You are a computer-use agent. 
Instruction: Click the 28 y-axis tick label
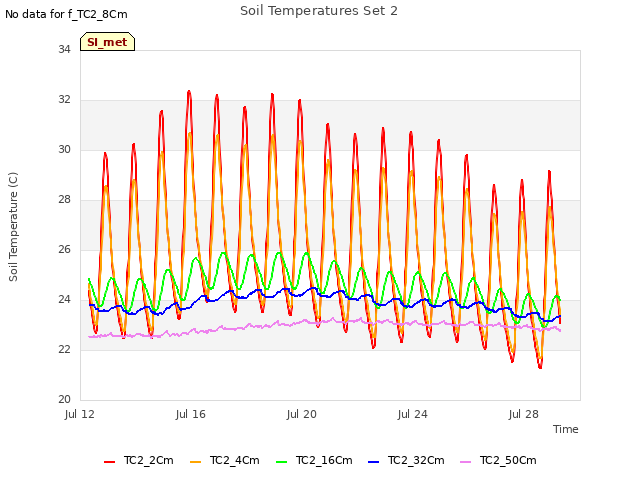pos(64,200)
